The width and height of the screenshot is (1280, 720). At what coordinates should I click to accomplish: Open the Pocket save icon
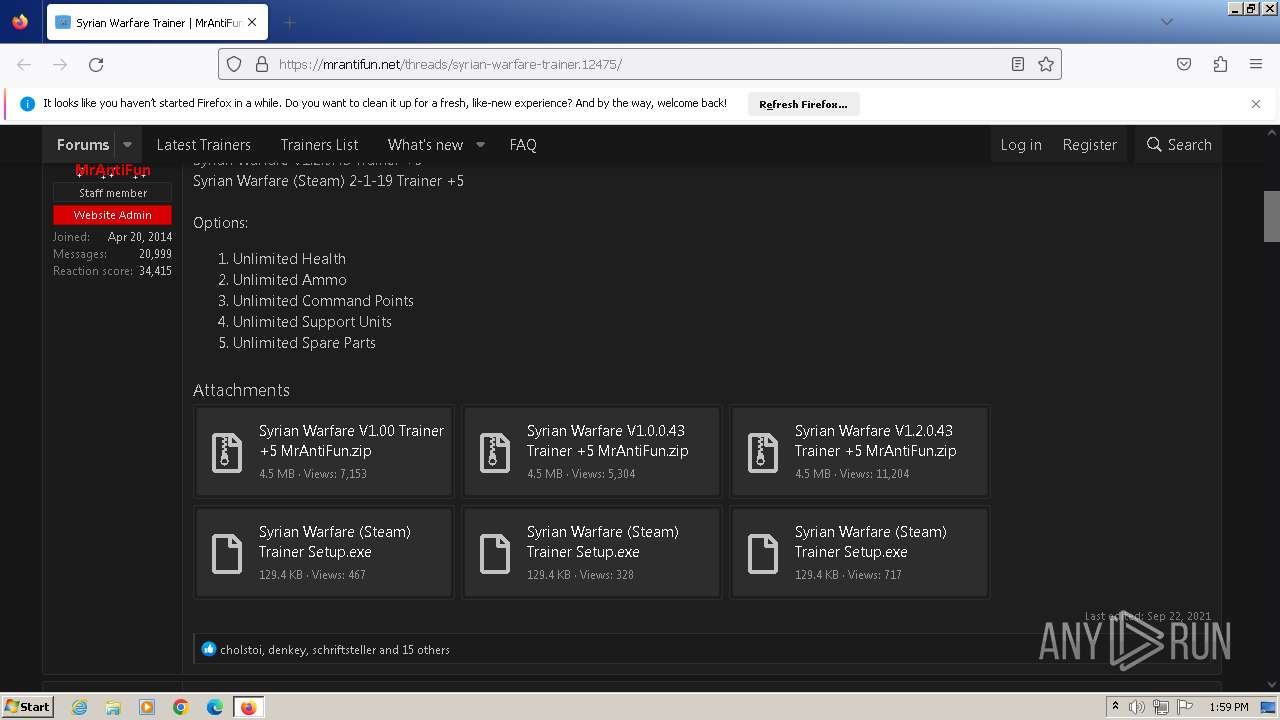point(1184,64)
